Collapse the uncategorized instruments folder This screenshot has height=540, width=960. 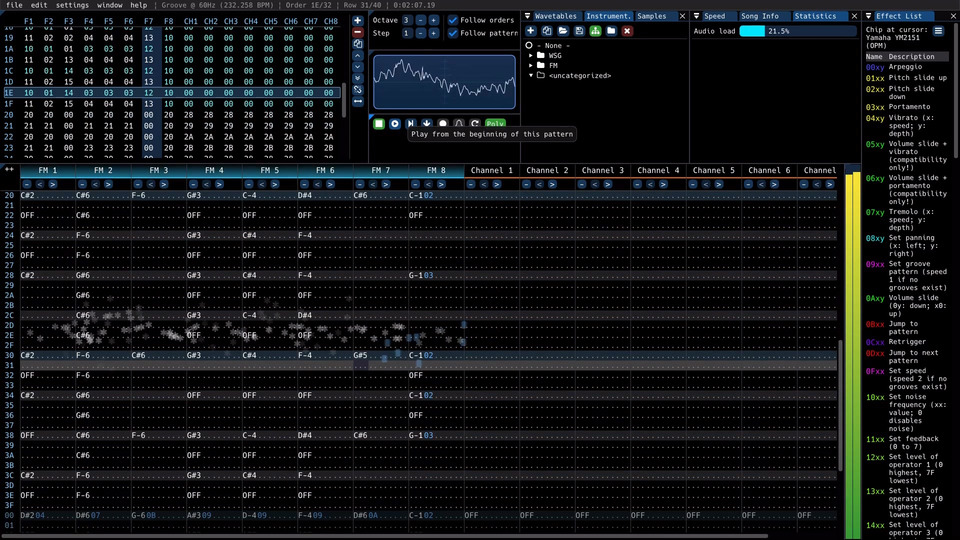click(531, 75)
